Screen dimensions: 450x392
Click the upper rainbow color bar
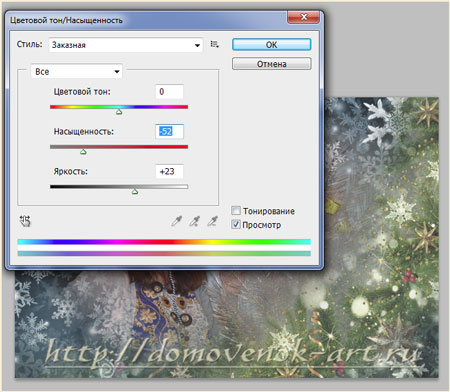click(164, 242)
